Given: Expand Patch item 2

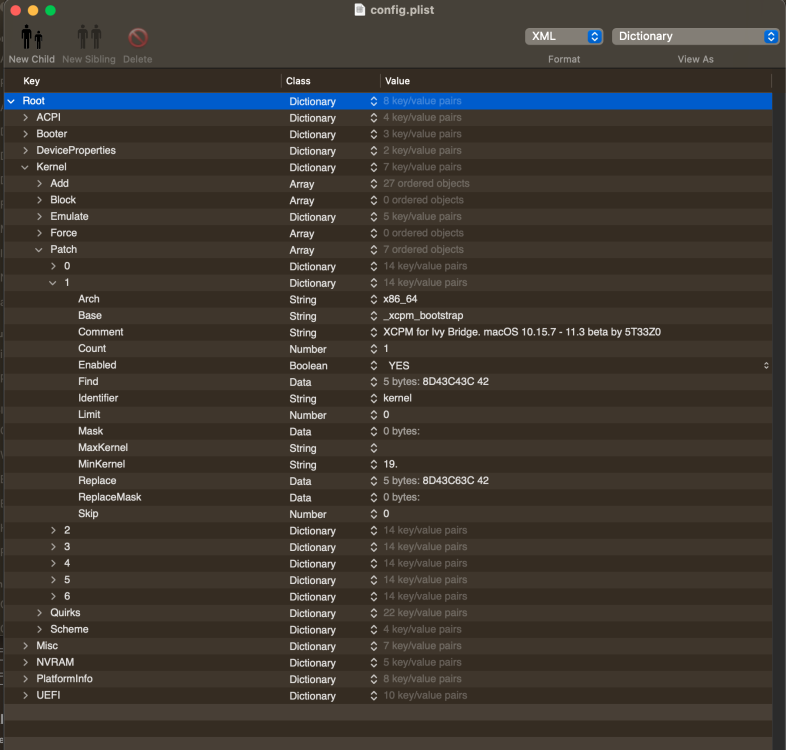Looking at the screenshot, I should point(53,530).
